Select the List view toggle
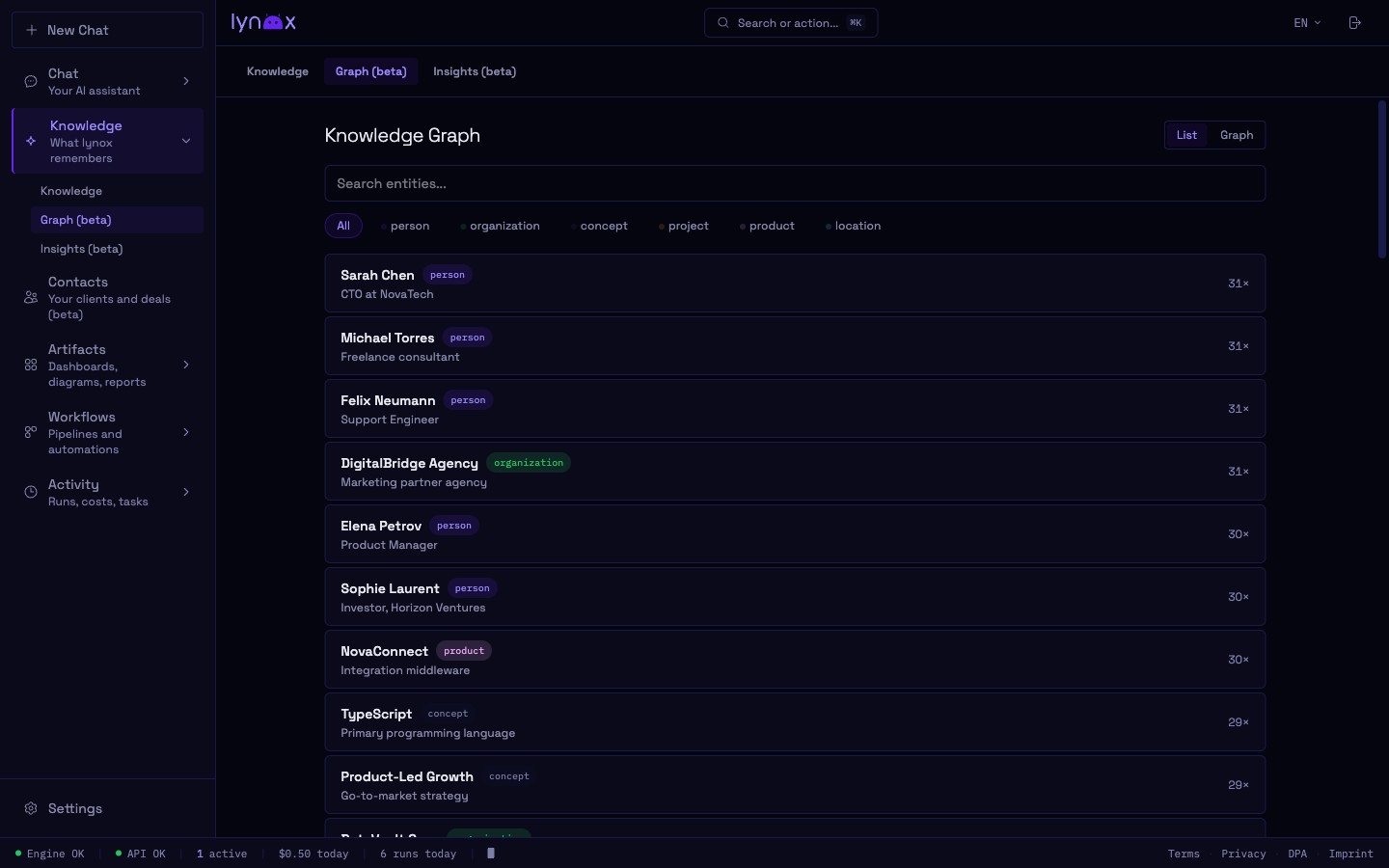Screen dimensions: 1389x868 [x=1186, y=135]
